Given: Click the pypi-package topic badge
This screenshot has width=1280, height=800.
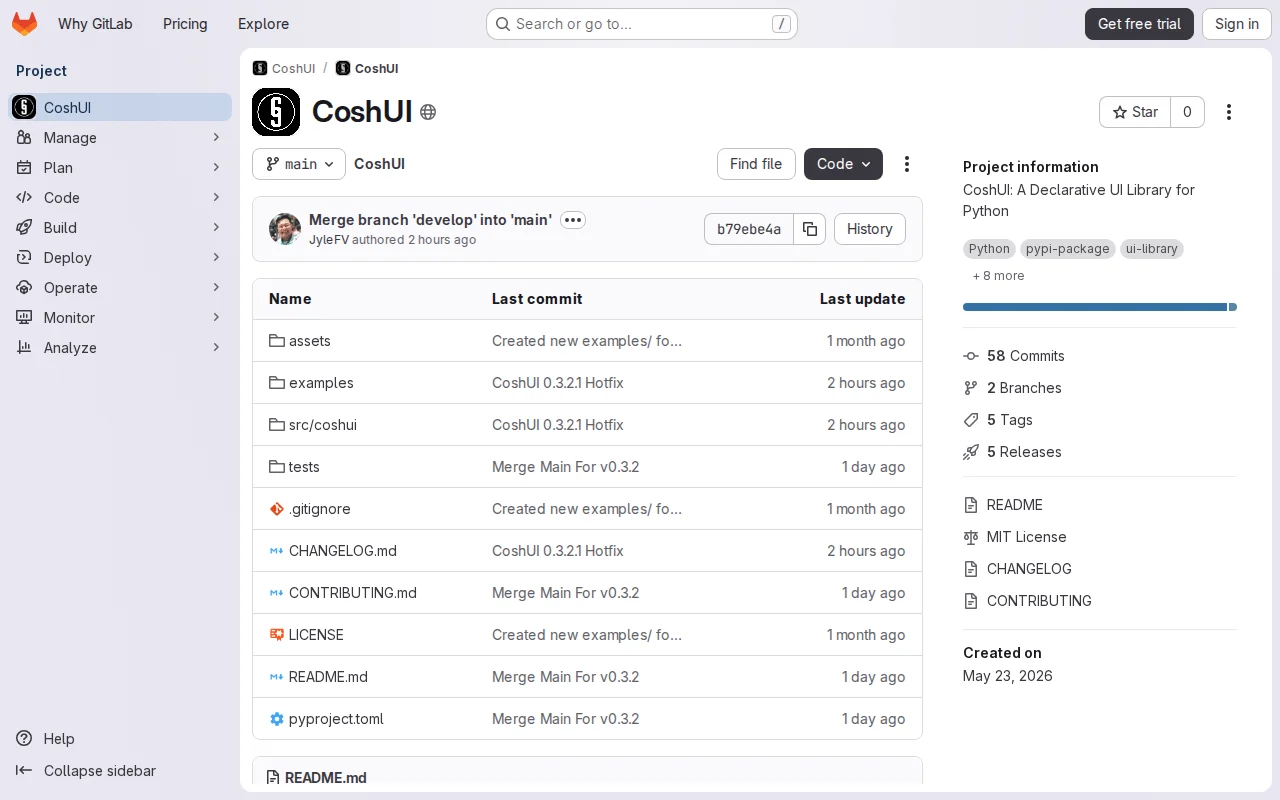Looking at the screenshot, I should [x=1068, y=249].
